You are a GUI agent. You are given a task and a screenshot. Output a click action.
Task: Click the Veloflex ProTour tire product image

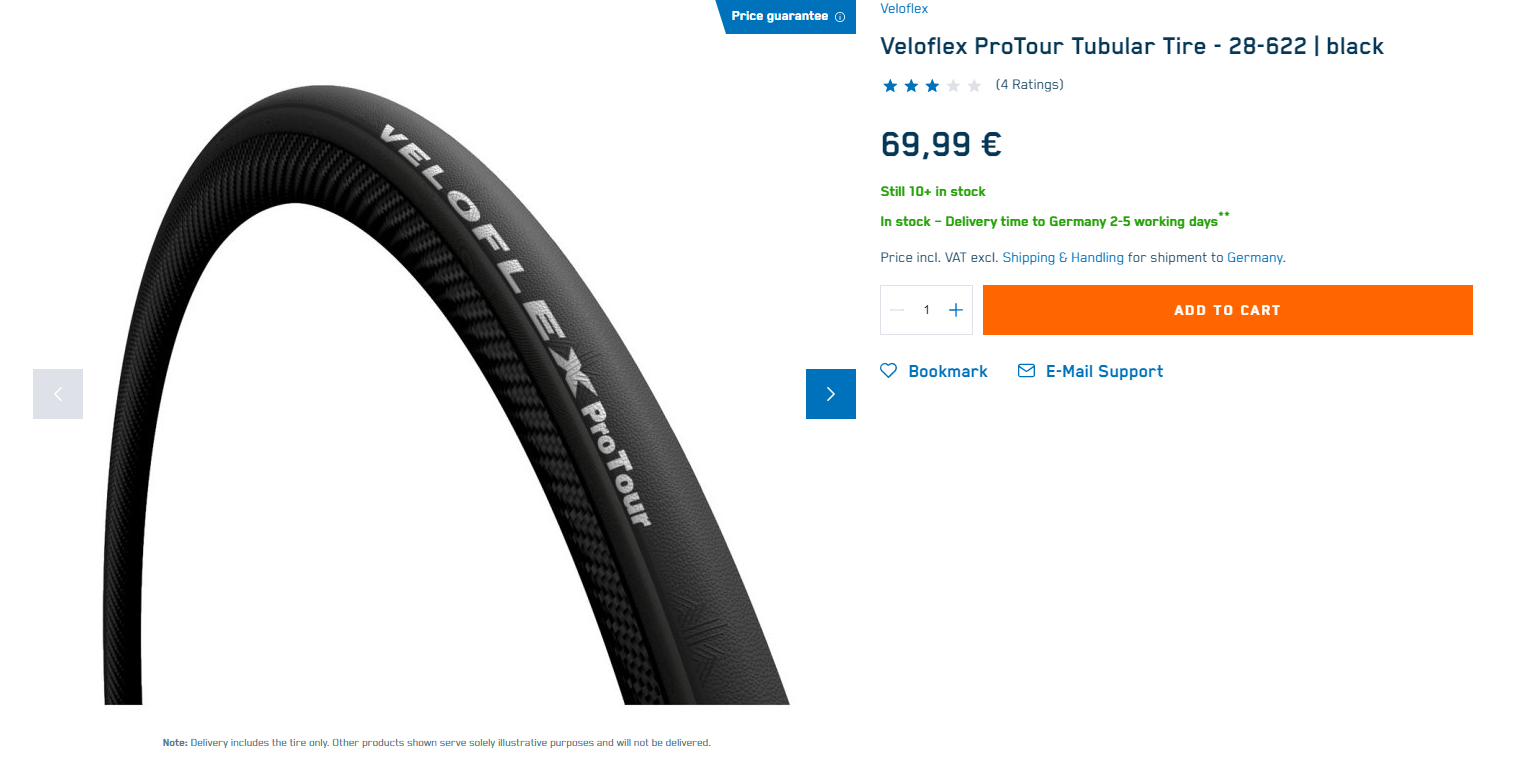[x=444, y=395]
